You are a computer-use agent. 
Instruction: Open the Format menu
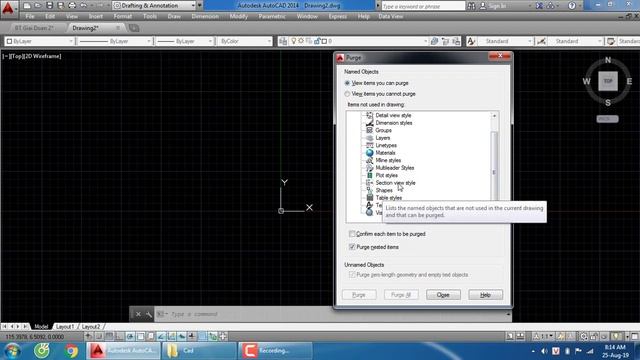click(122, 16)
